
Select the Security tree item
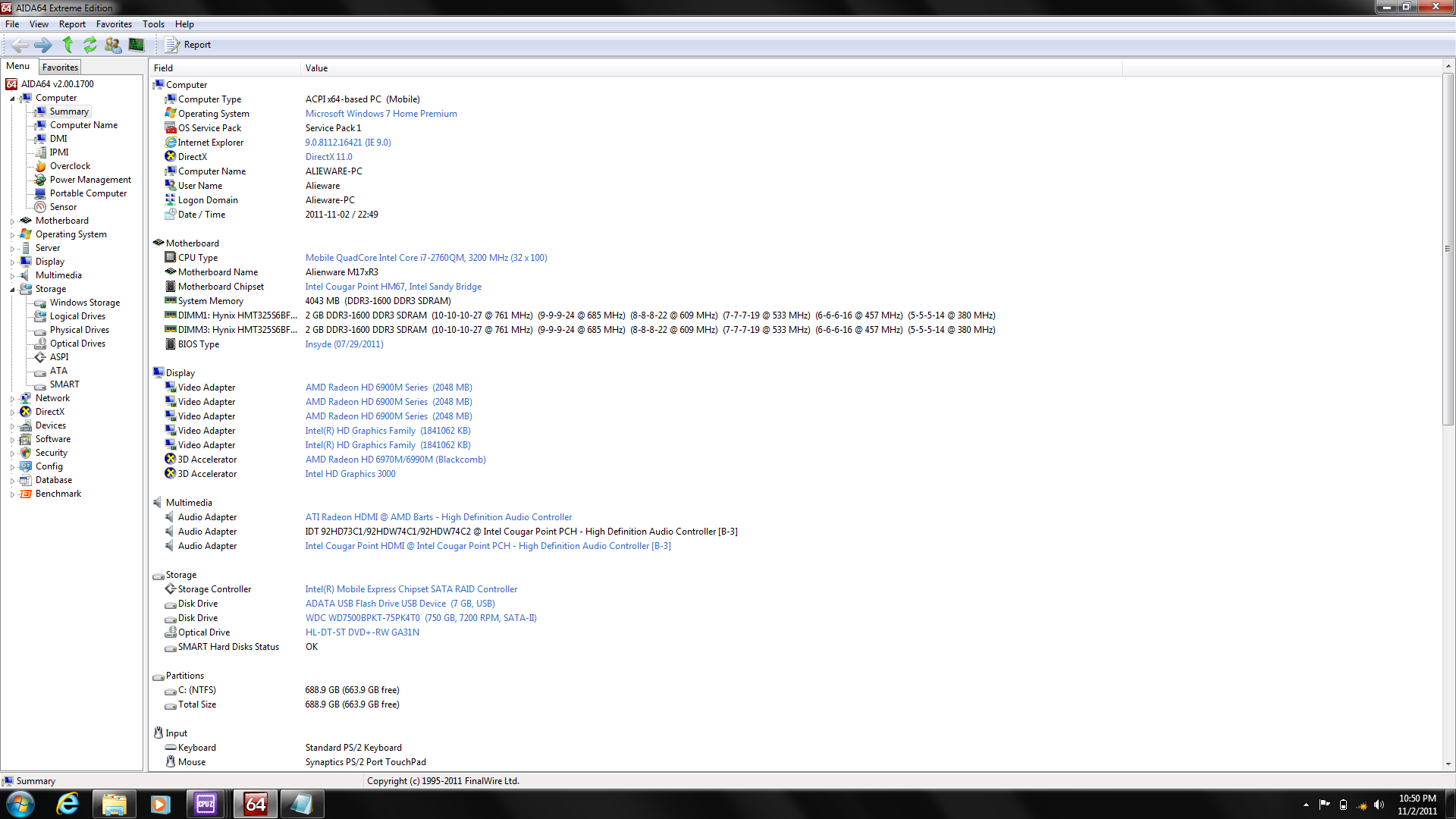click(52, 453)
